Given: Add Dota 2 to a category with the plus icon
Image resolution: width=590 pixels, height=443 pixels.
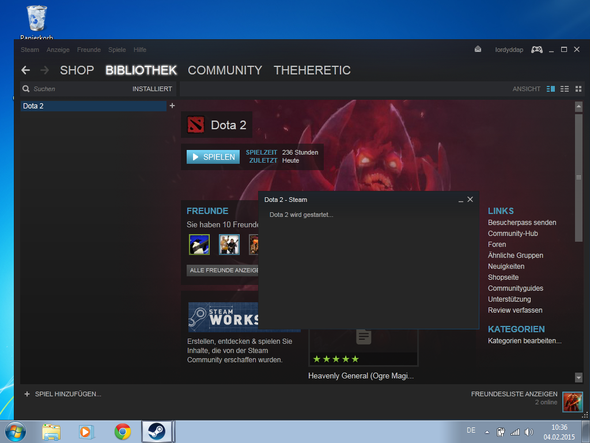Looking at the screenshot, I should point(172,106).
